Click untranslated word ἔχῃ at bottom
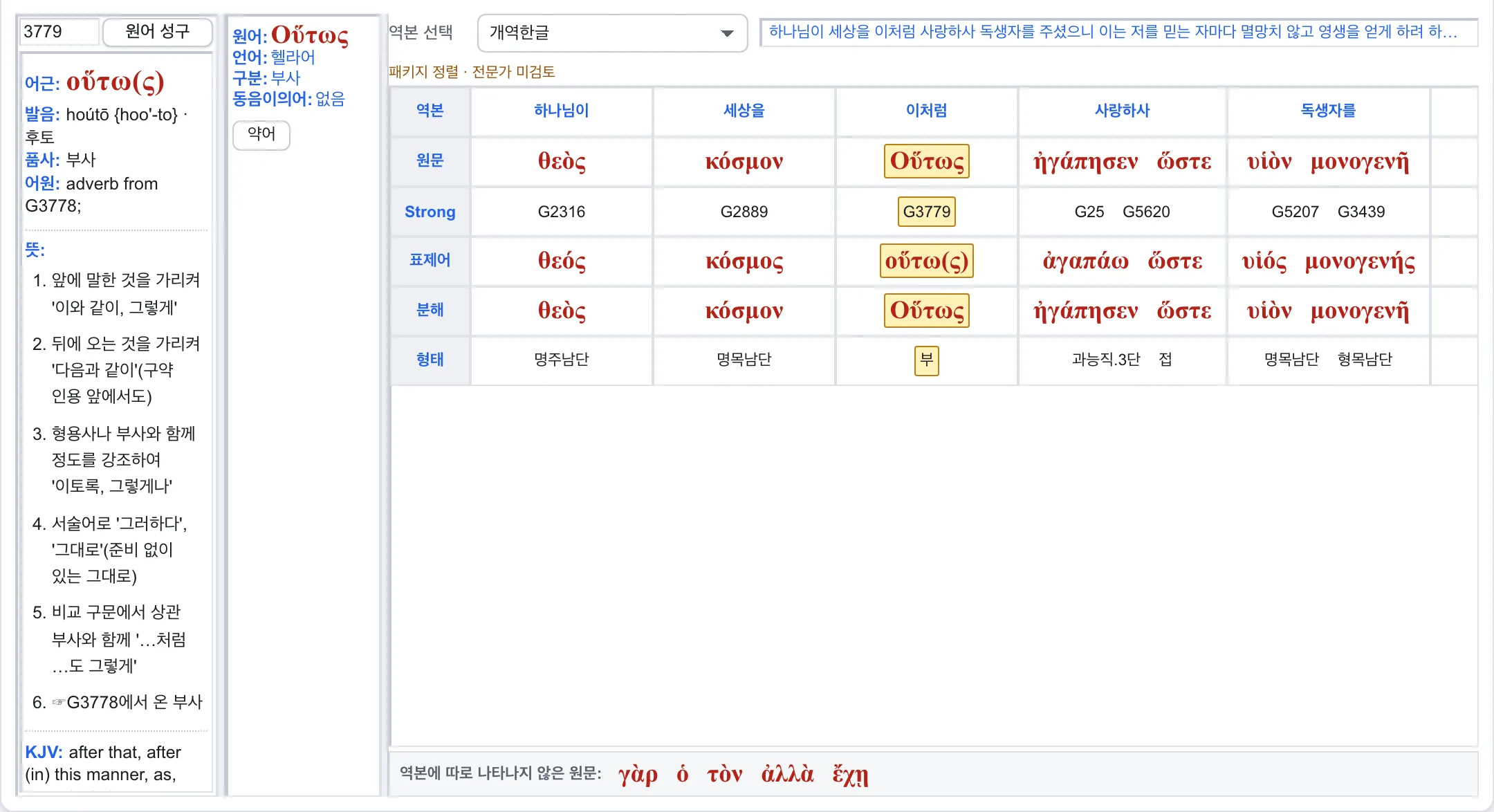This screenshot has width=1494, height=812. (x=850, y=774)
